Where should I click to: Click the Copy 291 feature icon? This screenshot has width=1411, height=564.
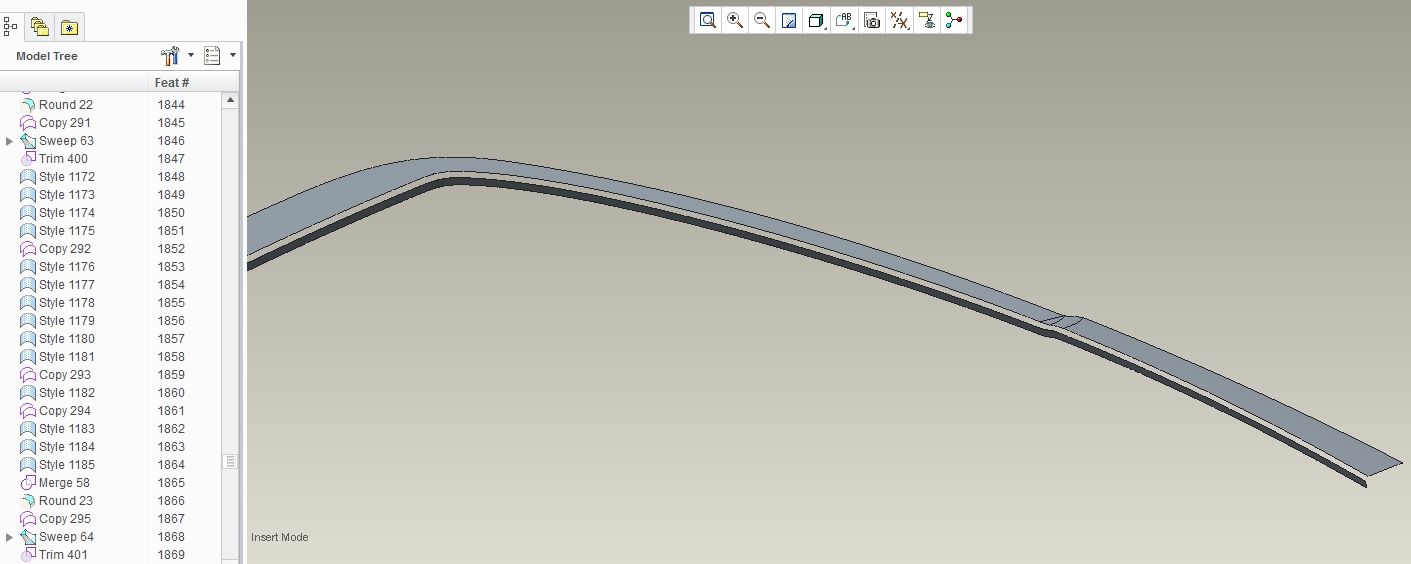tap(28, 123)
